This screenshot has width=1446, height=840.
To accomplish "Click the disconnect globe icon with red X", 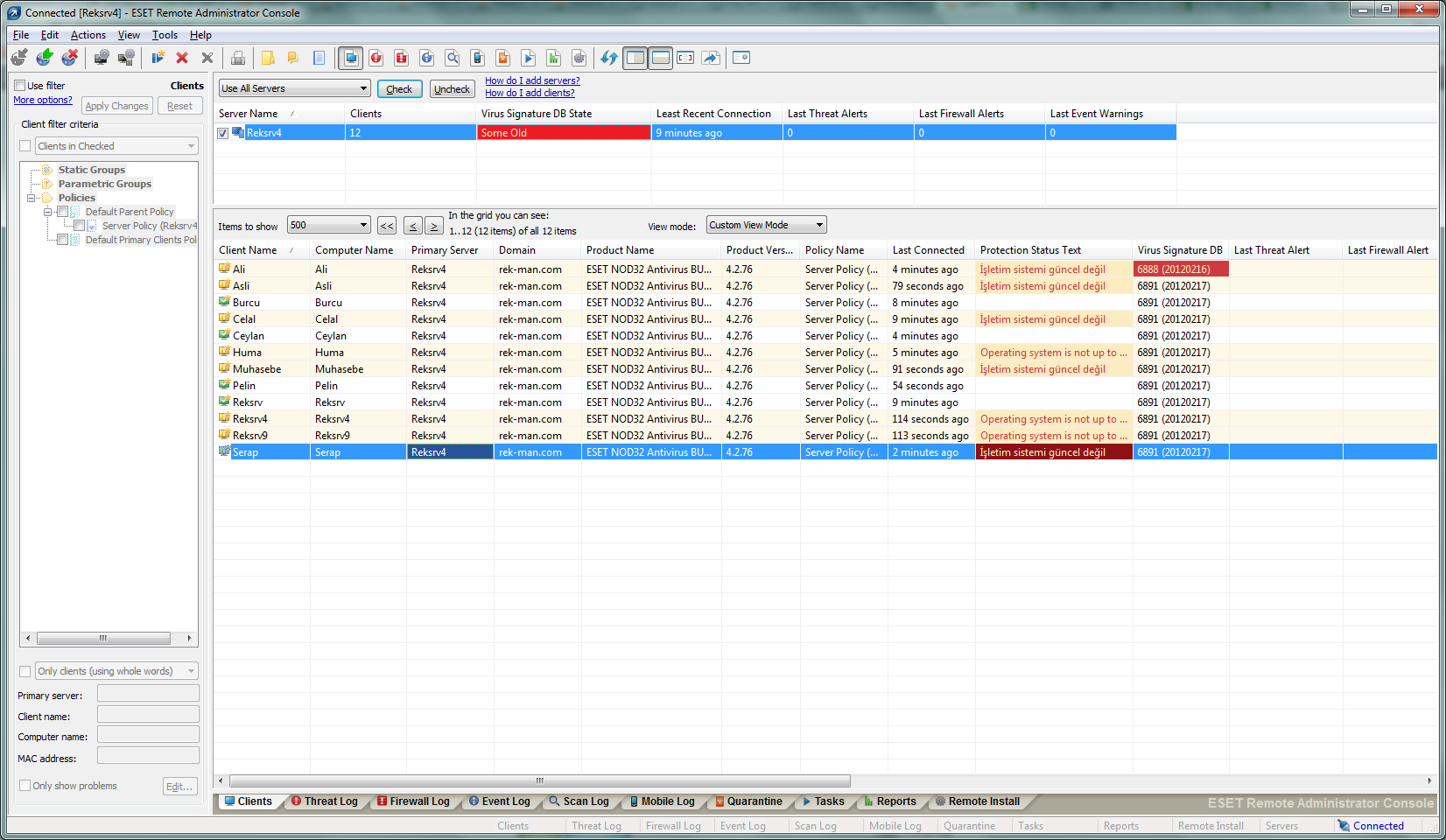I will click(x=70, y=58).
